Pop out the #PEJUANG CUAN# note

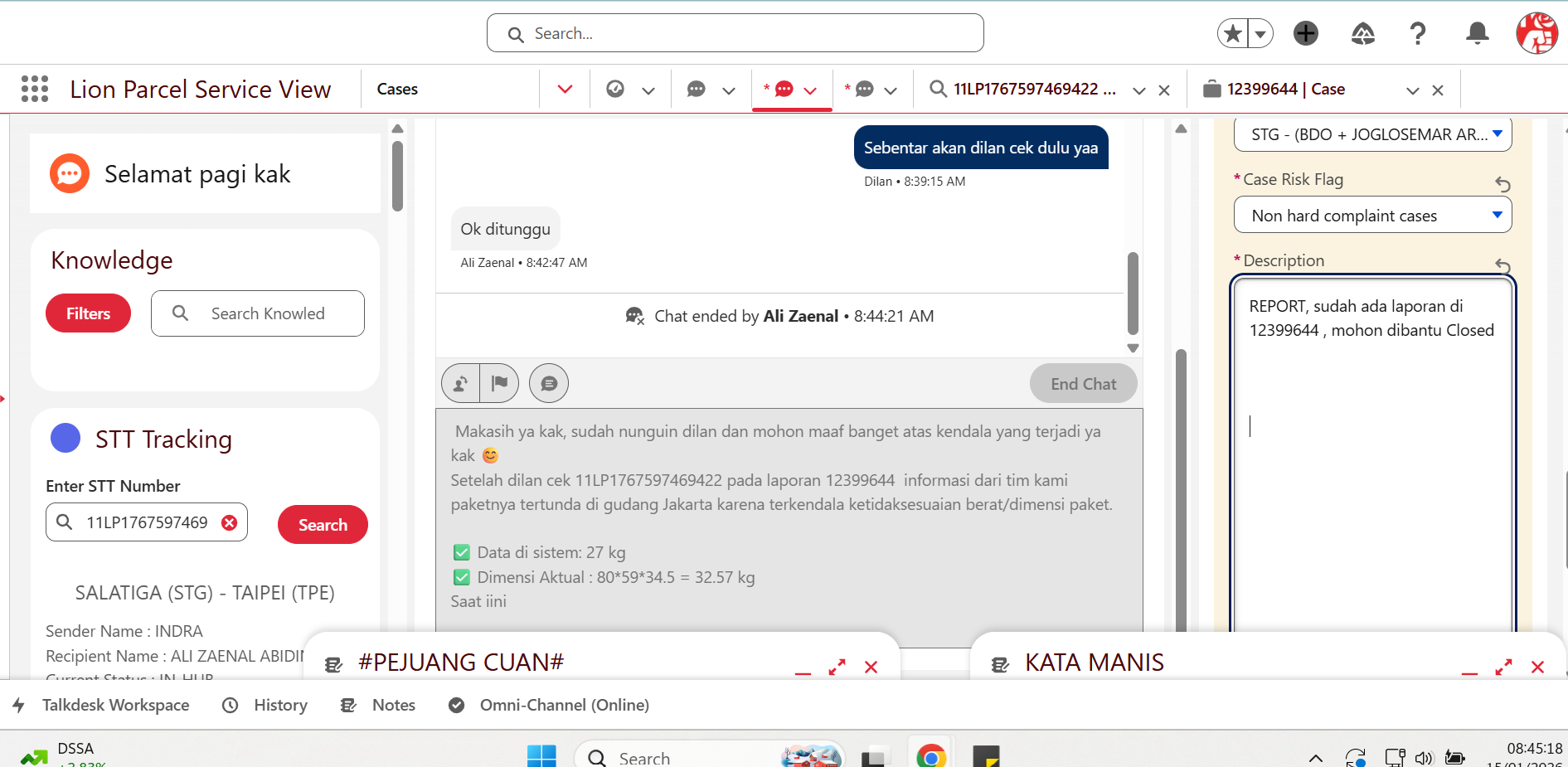pyautogui.click(x=837, y=667)
